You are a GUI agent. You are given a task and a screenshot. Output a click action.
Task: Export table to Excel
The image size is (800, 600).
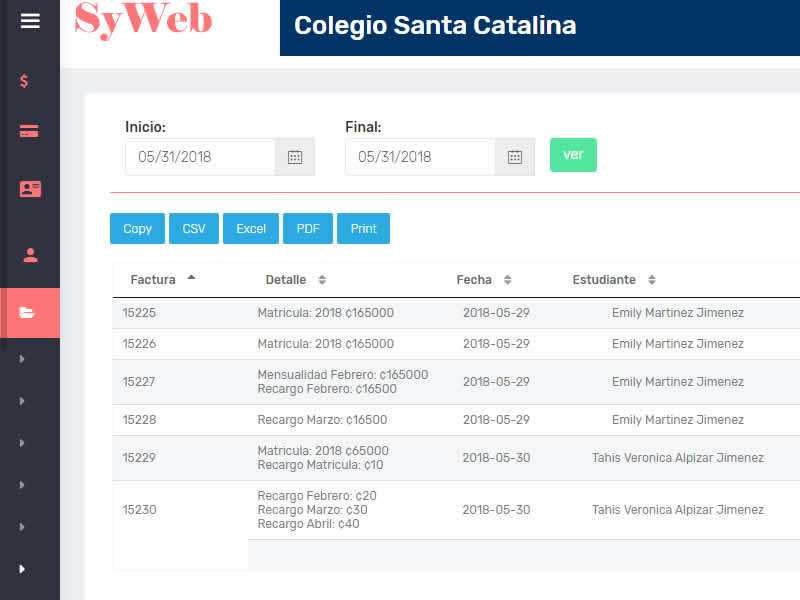[251, 229]
